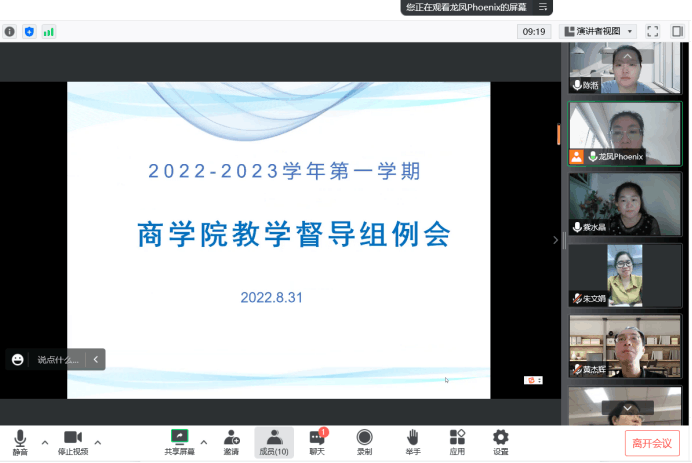Leave the meeting (离开会议)
This screenshot has width=692, height=463.
(652, 443)
